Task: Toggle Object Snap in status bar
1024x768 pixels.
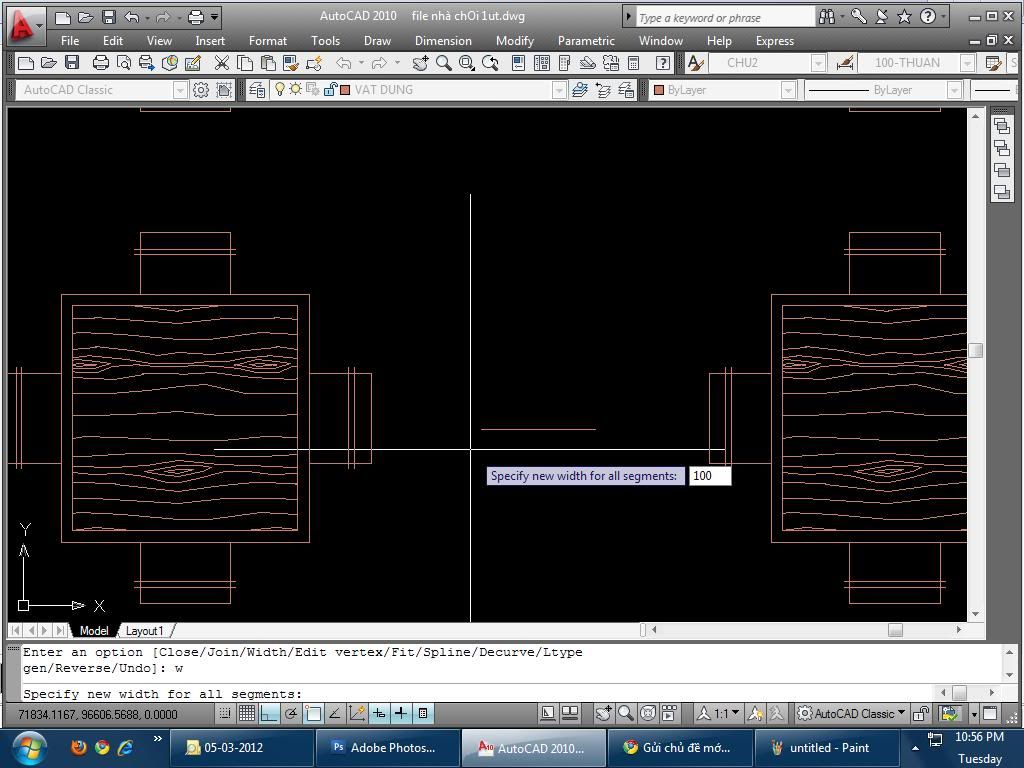Action: point(313,714)
